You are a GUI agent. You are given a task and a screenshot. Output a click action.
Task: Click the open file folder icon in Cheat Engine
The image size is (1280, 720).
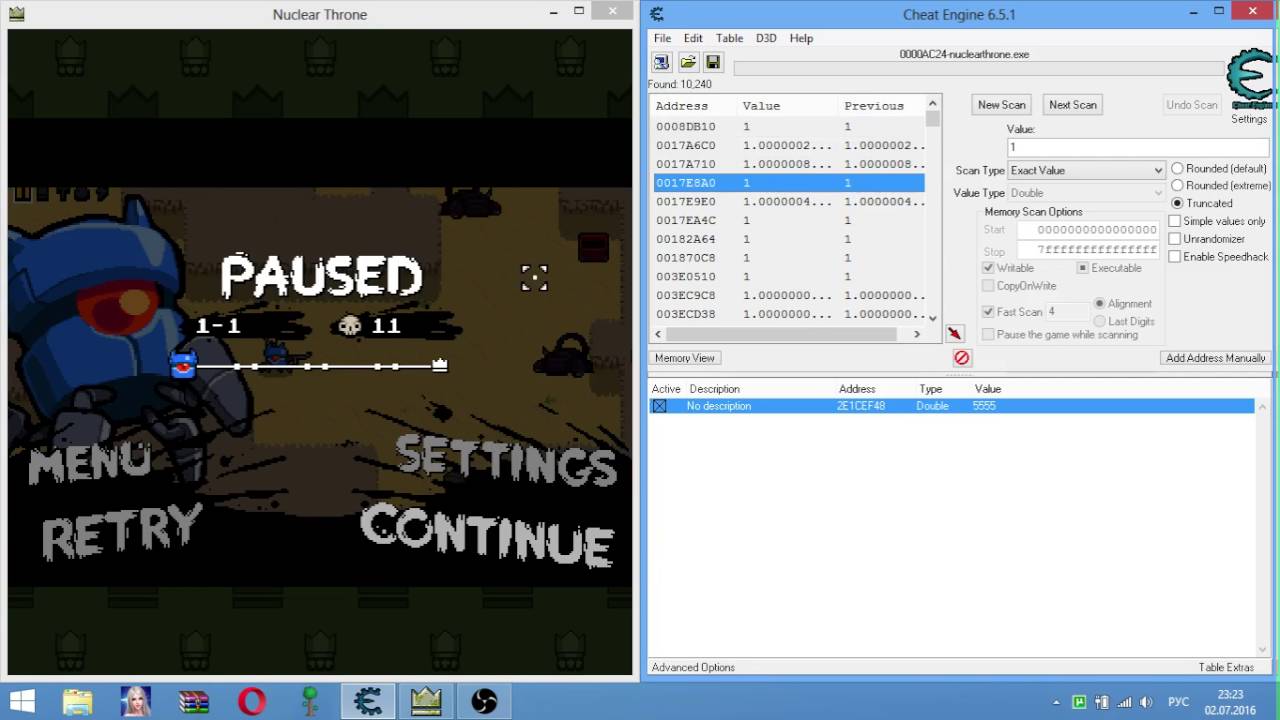[688, 62]
